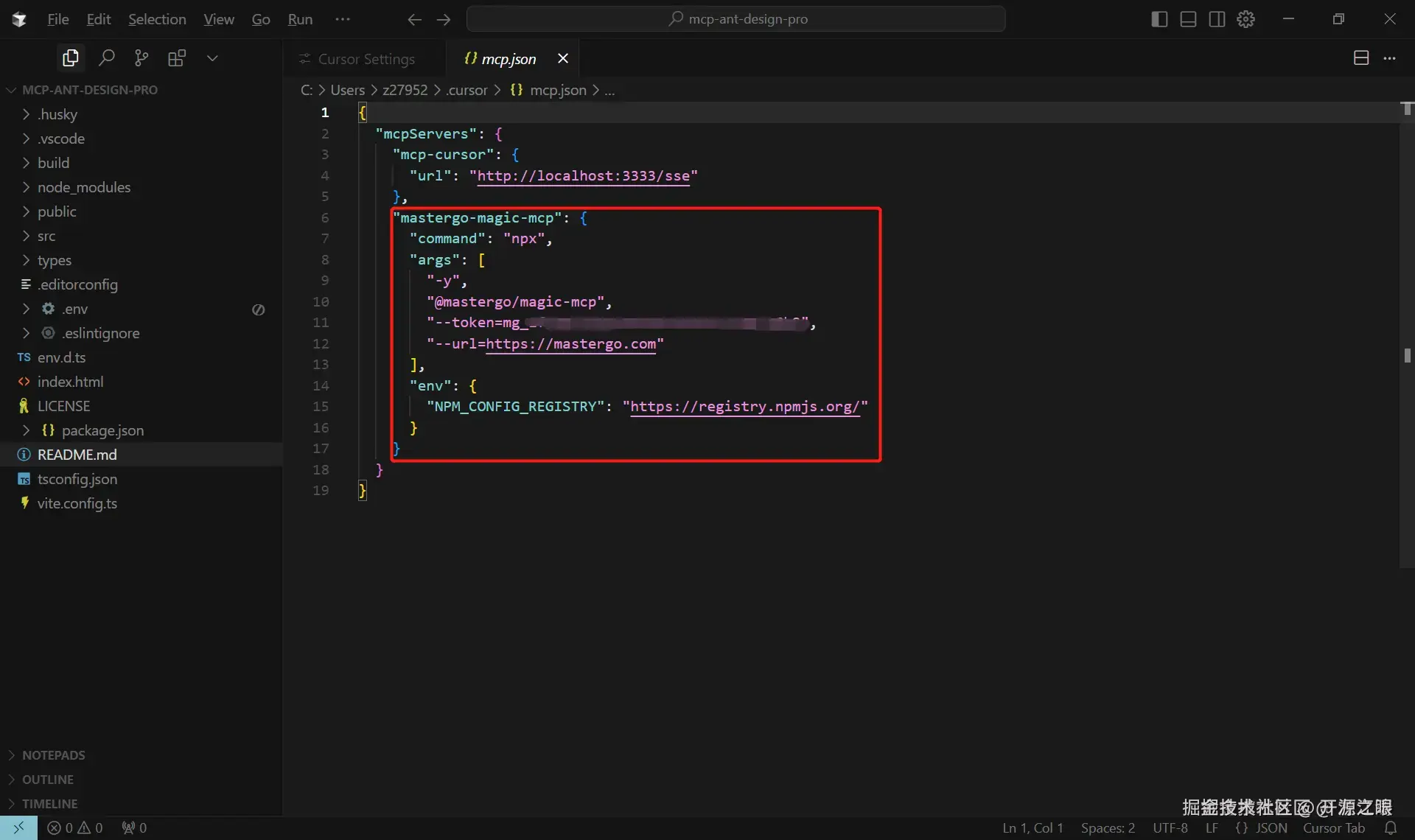Open the Settings gear in the title bar
1415x840 pixels.
tap(1245, 19)
